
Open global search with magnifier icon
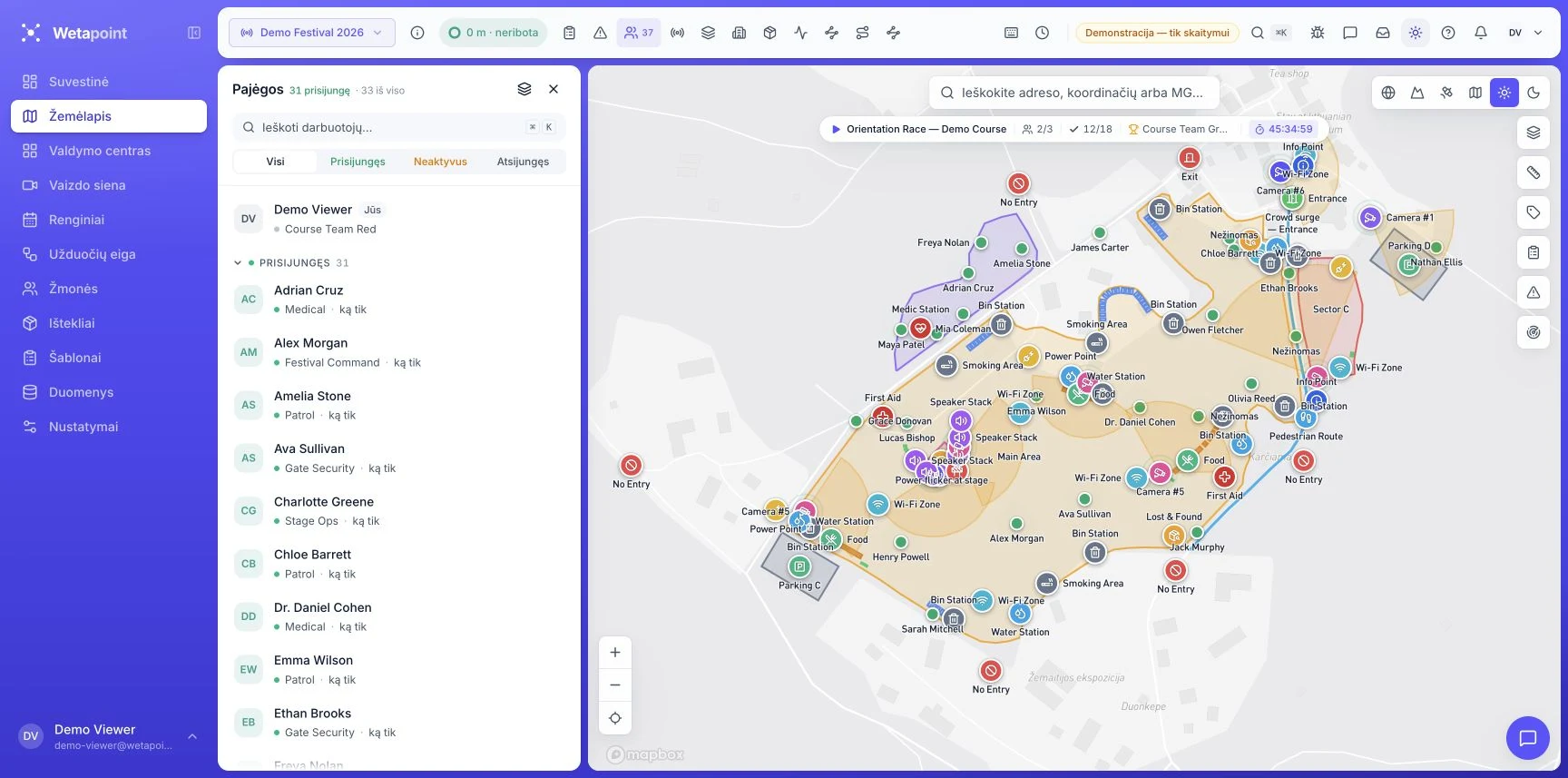1258,33
